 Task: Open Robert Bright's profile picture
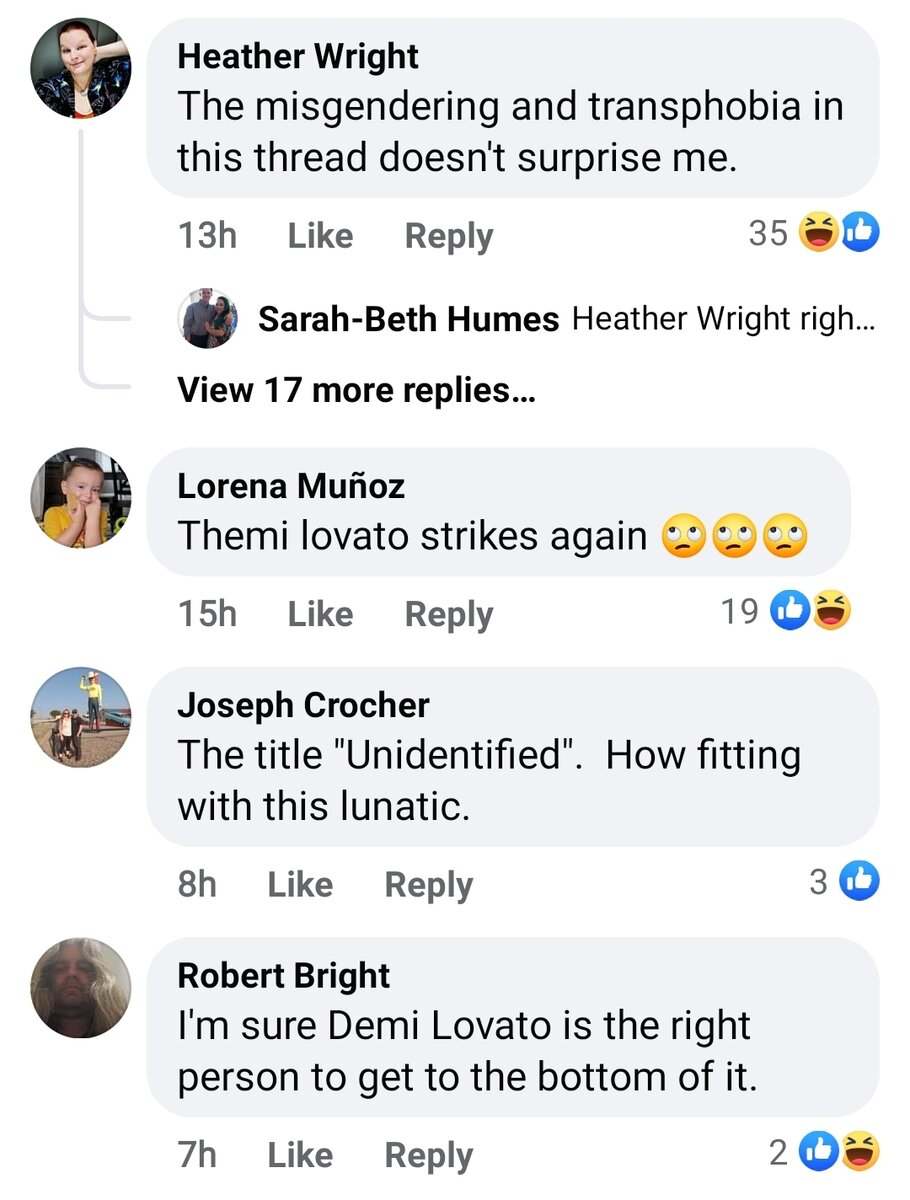(x=81, y=987)
